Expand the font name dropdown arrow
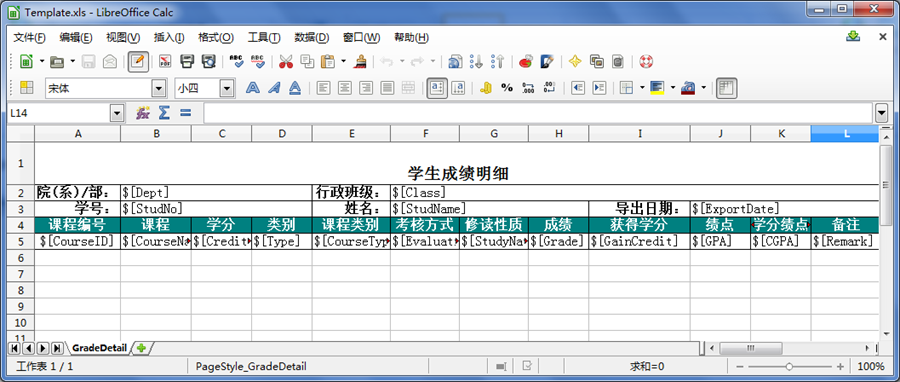This screenshot has width=900, height=382. (159, 88)
